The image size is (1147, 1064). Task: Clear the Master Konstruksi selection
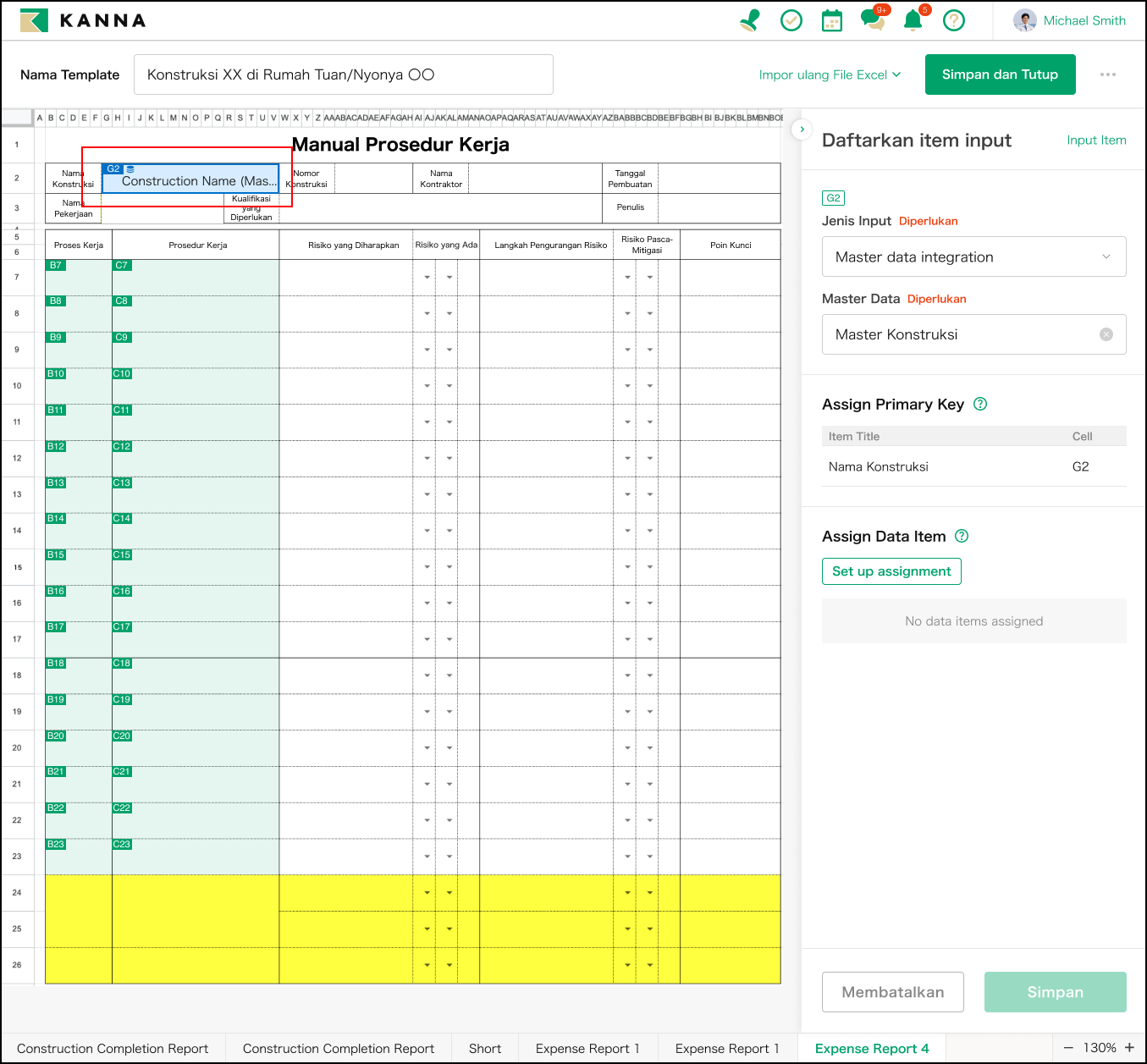(1106, 334)
